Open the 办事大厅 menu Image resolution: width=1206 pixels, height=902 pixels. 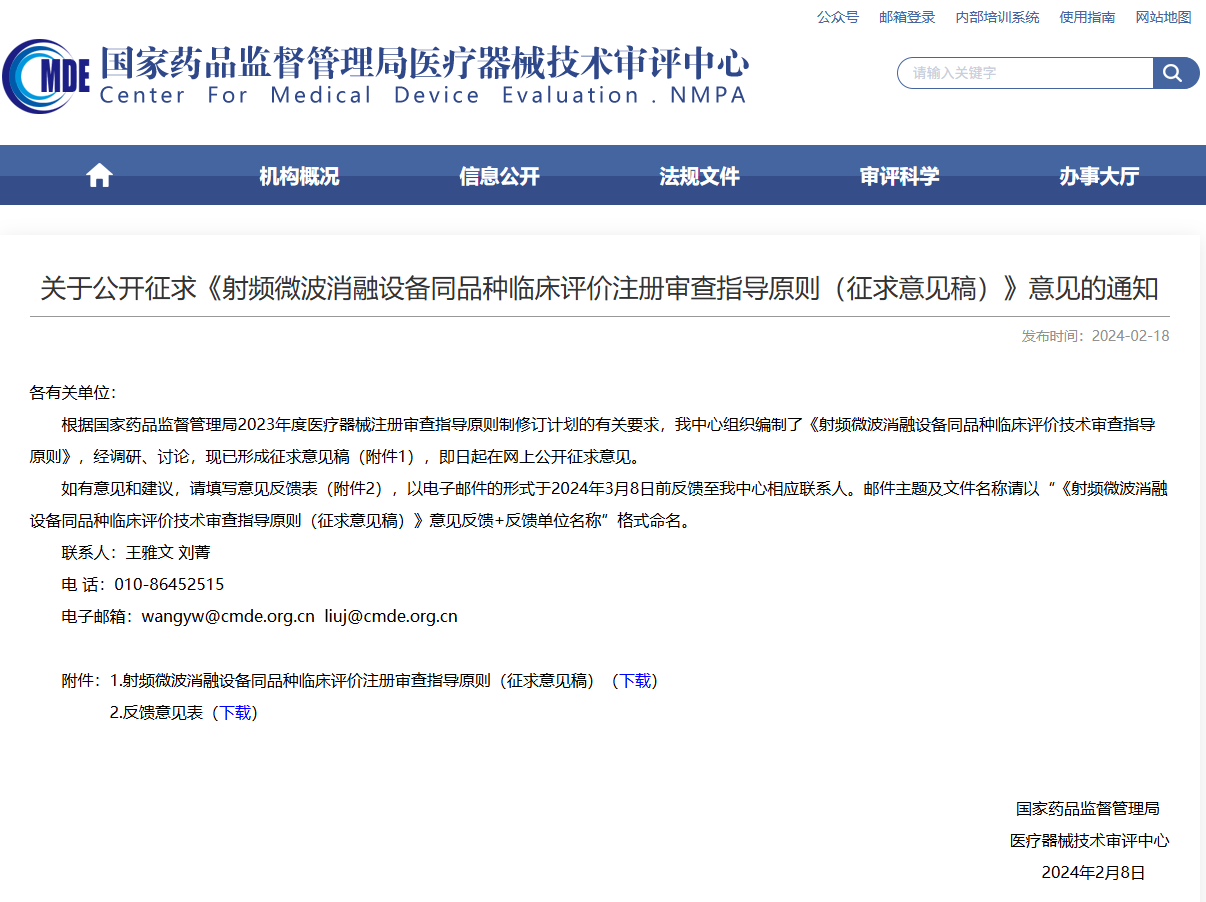pos(1099,176)
